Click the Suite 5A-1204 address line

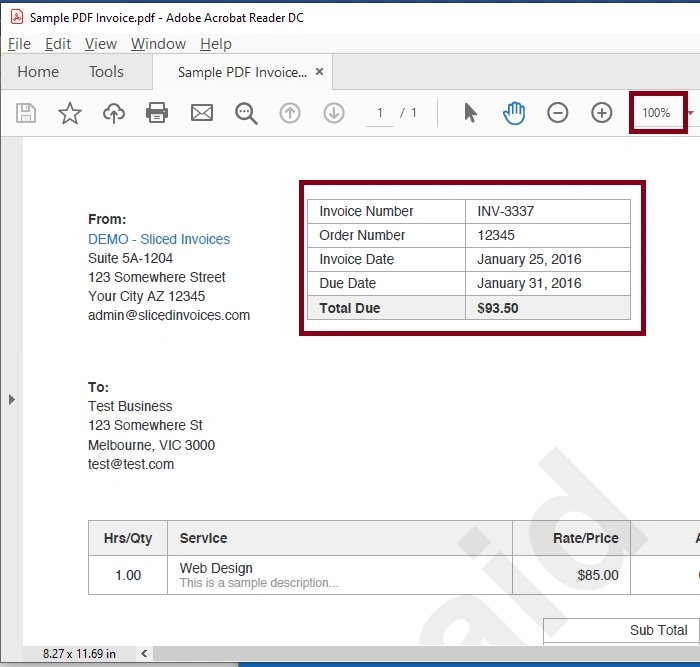point(130,258)
